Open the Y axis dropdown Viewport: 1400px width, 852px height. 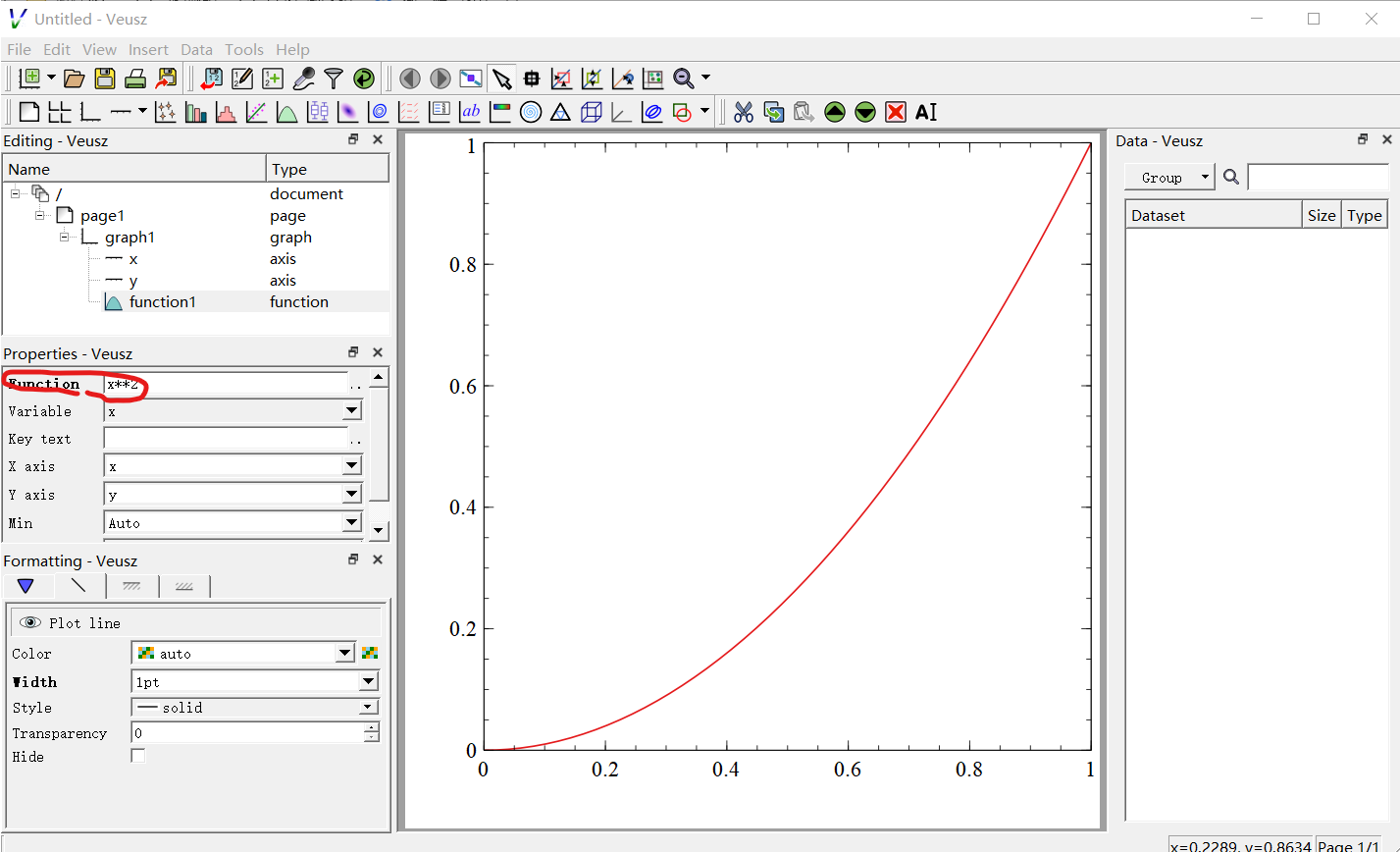point(352,495)
